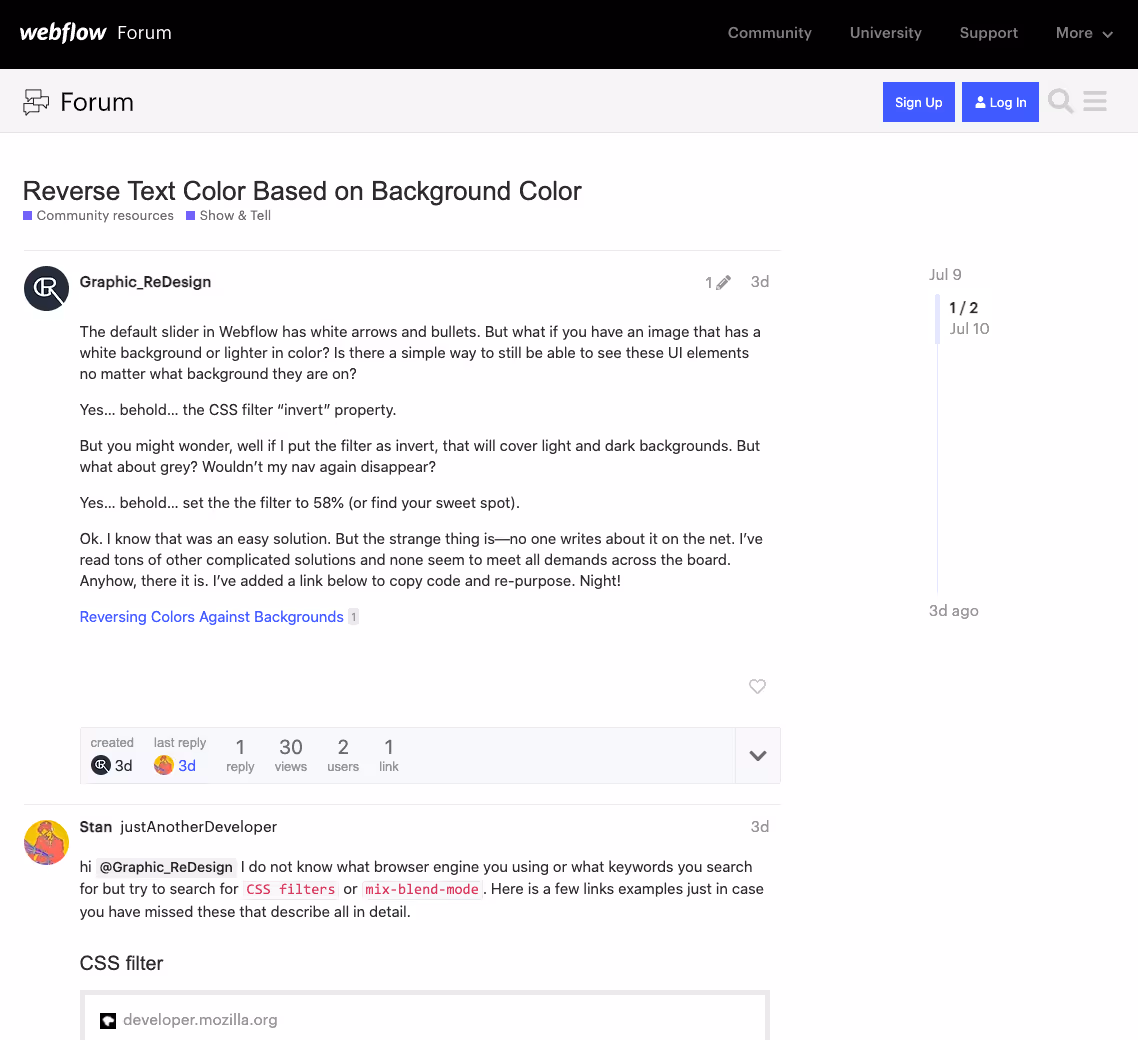Open the developer.mozilla.org link
The image size is (1138, 1040).
[x=200, y=1020]
